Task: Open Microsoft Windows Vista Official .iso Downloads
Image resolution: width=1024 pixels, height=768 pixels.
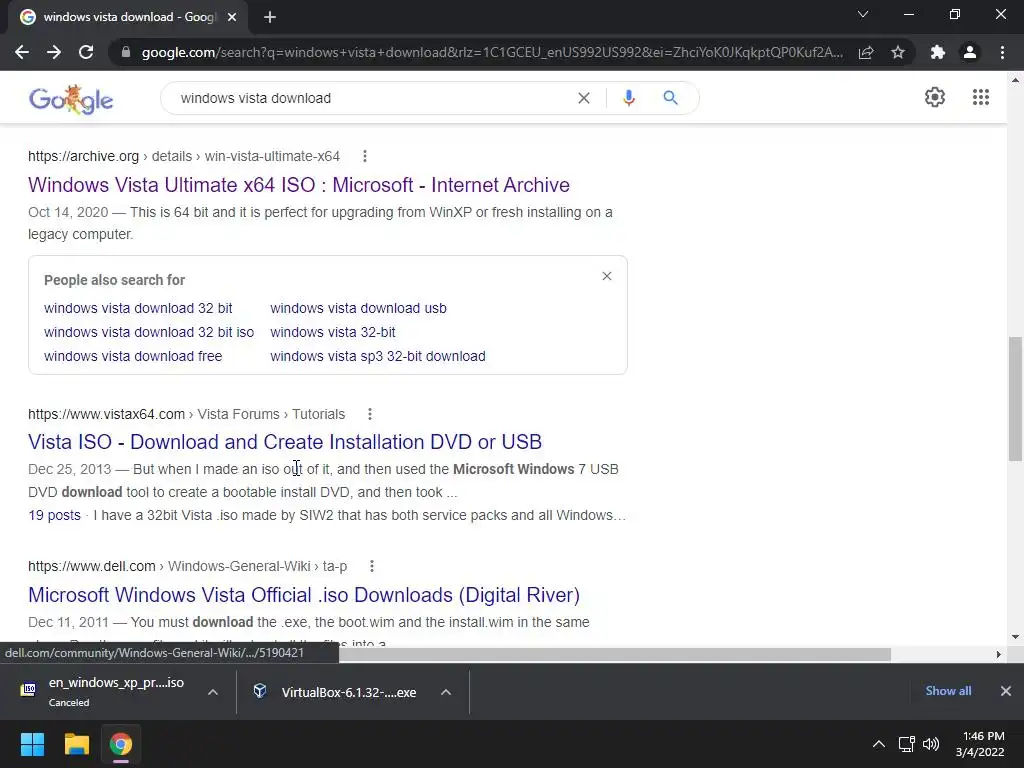Action: pos(304,595)
